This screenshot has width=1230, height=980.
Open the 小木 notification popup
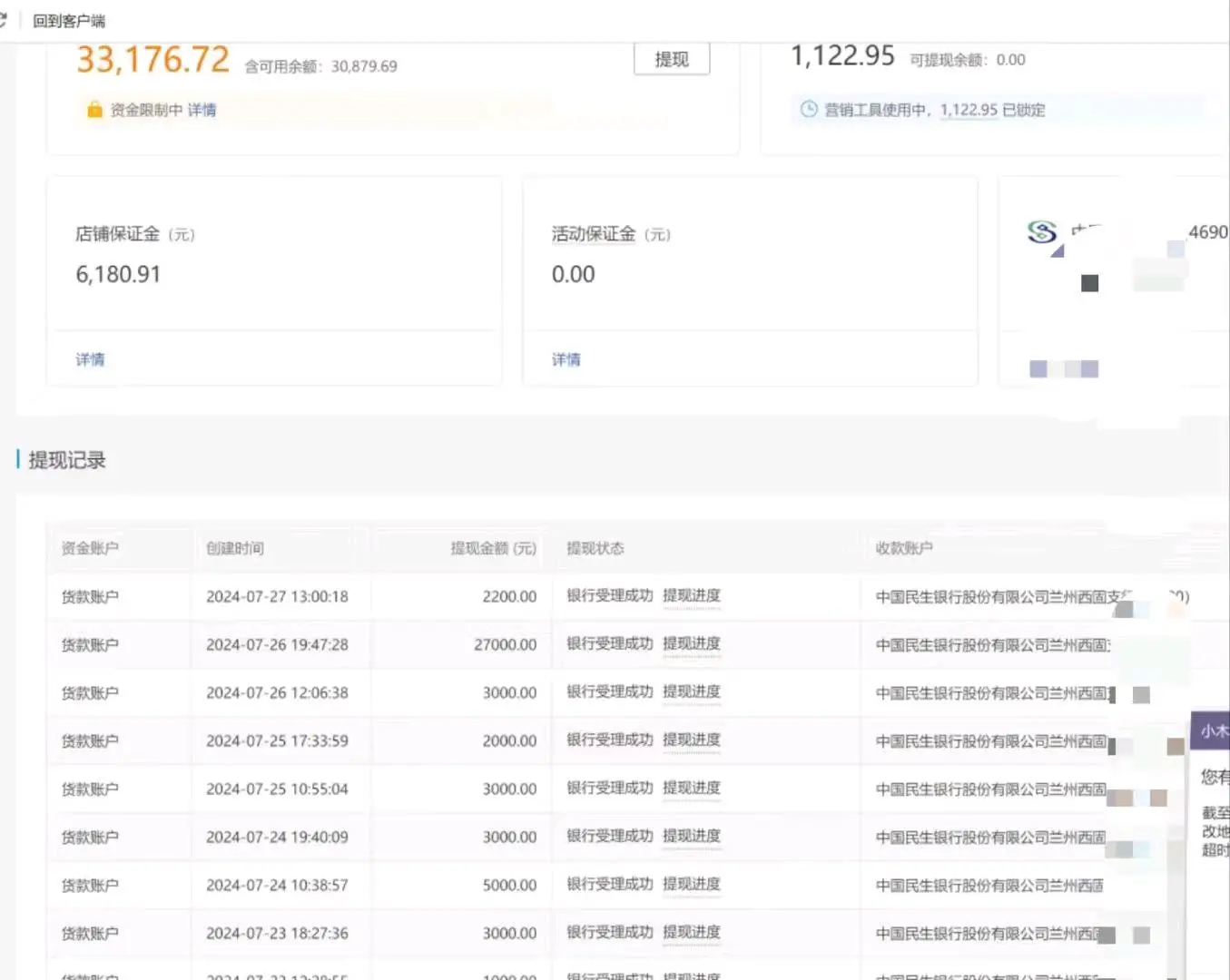[x=1214, y=730]
